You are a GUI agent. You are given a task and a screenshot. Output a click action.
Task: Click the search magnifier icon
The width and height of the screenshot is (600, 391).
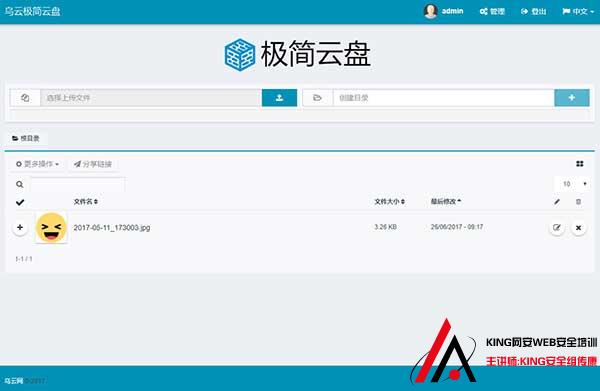[20, 184]
